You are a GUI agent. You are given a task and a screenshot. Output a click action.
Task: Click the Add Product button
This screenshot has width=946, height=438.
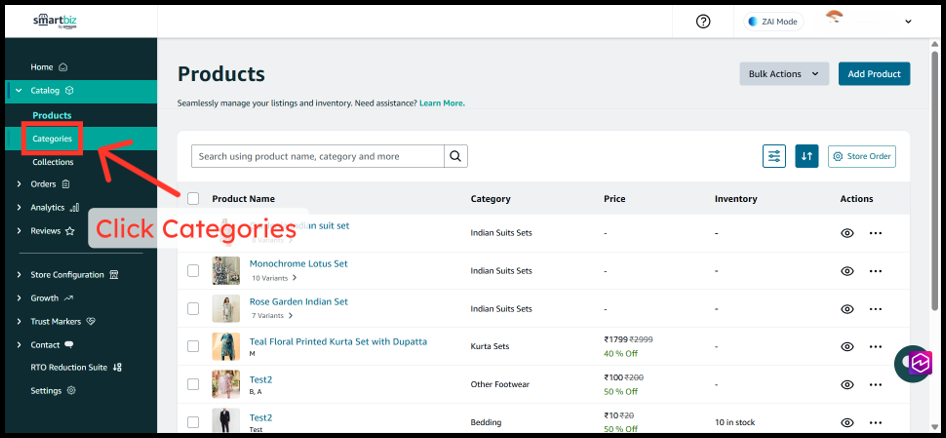pyautogui.click(x=874, y=74)
